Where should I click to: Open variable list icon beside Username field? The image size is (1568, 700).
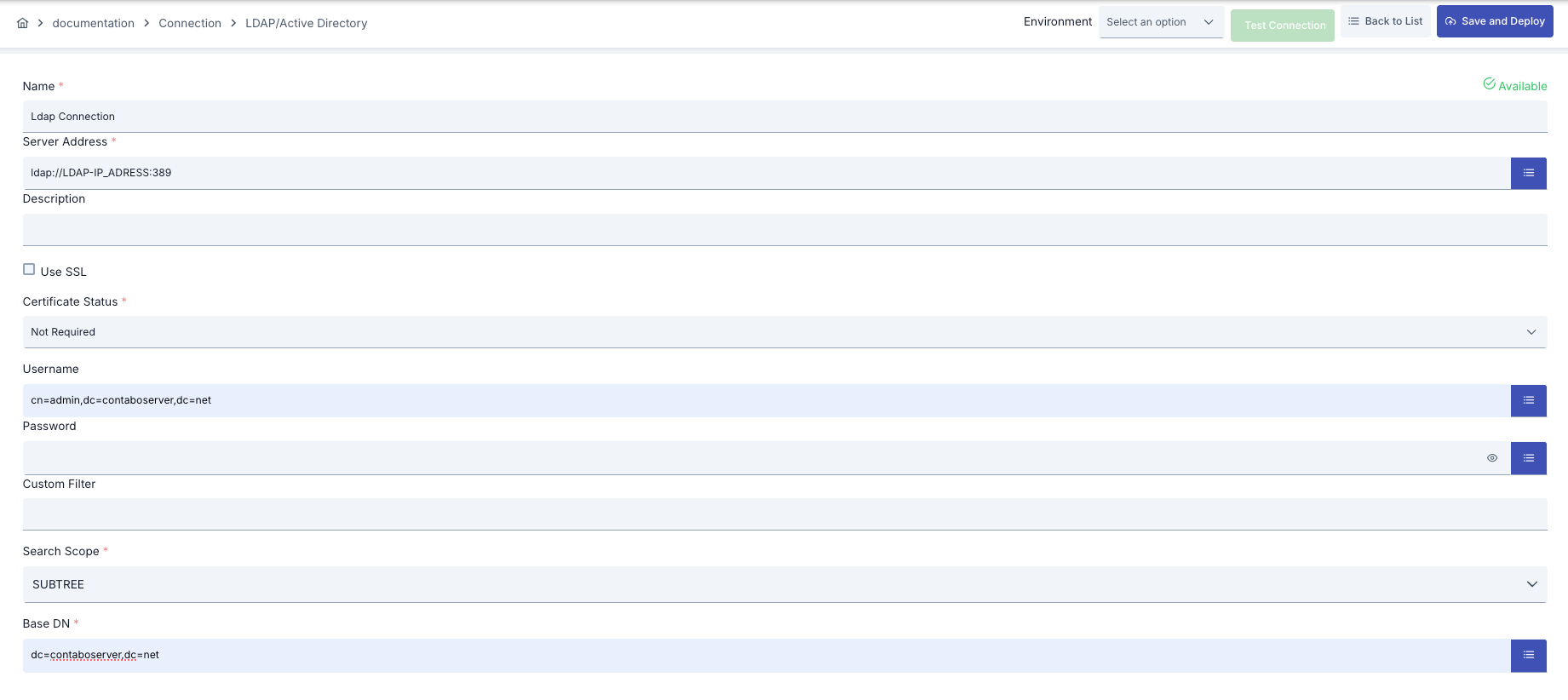click(1528, 400)
